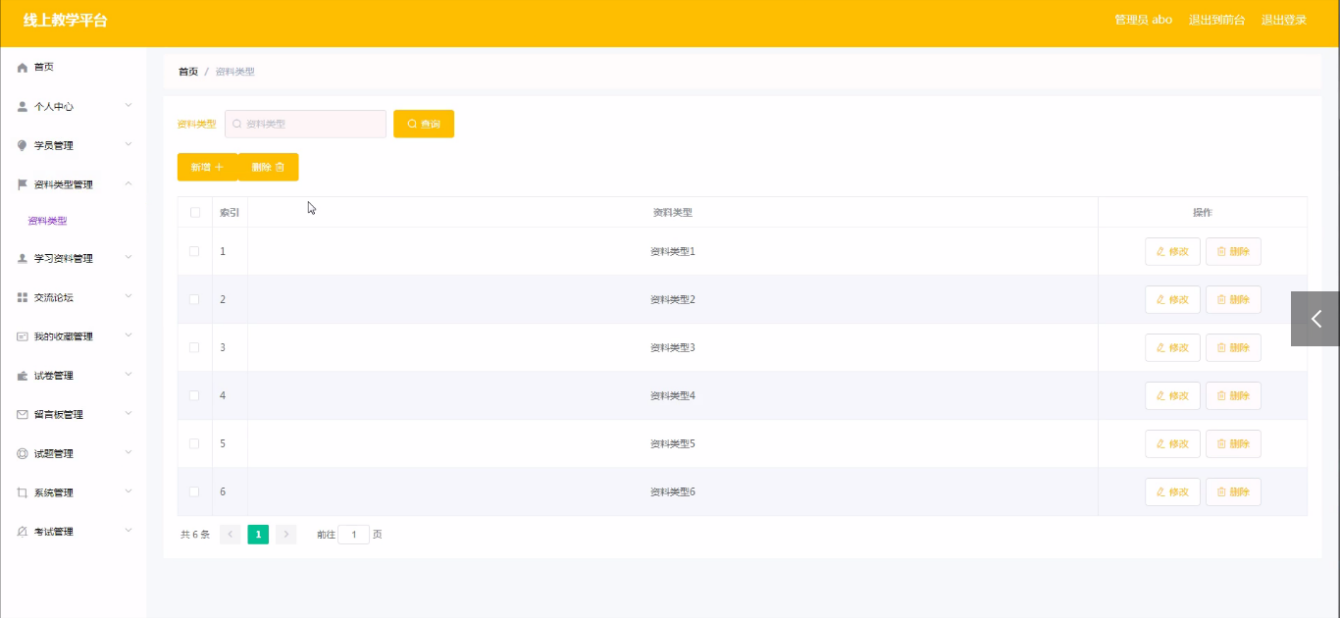Click the envelope icon beside 留言板管理
This screenshot has height=618, width=1340.
click(22, 415)
